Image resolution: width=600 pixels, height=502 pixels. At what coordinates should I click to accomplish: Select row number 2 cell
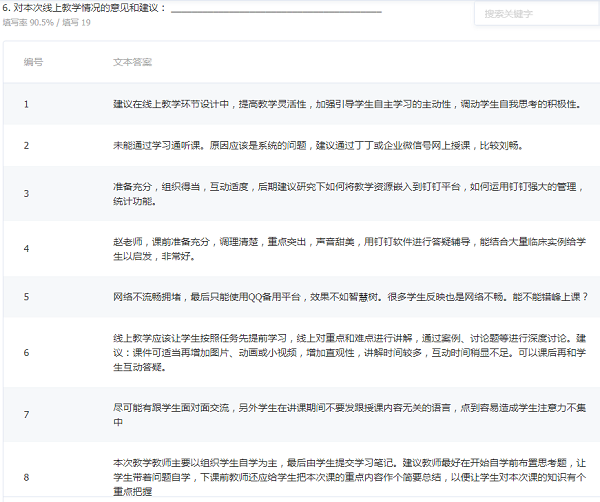(27, 145)
